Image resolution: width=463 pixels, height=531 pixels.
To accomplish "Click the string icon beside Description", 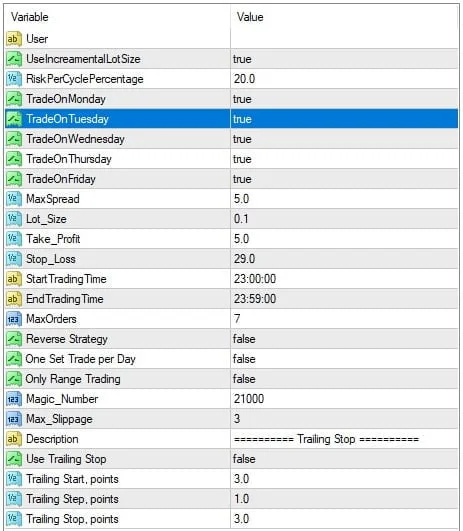I will click(14, 439).
